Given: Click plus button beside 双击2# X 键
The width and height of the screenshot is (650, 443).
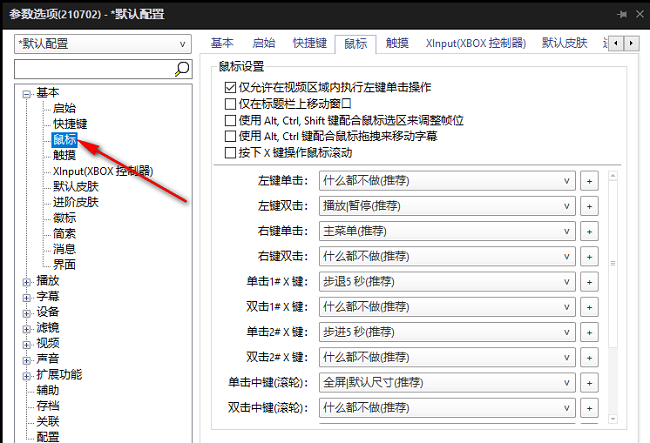Looking at the screenshot, I should tap(589, 358).
